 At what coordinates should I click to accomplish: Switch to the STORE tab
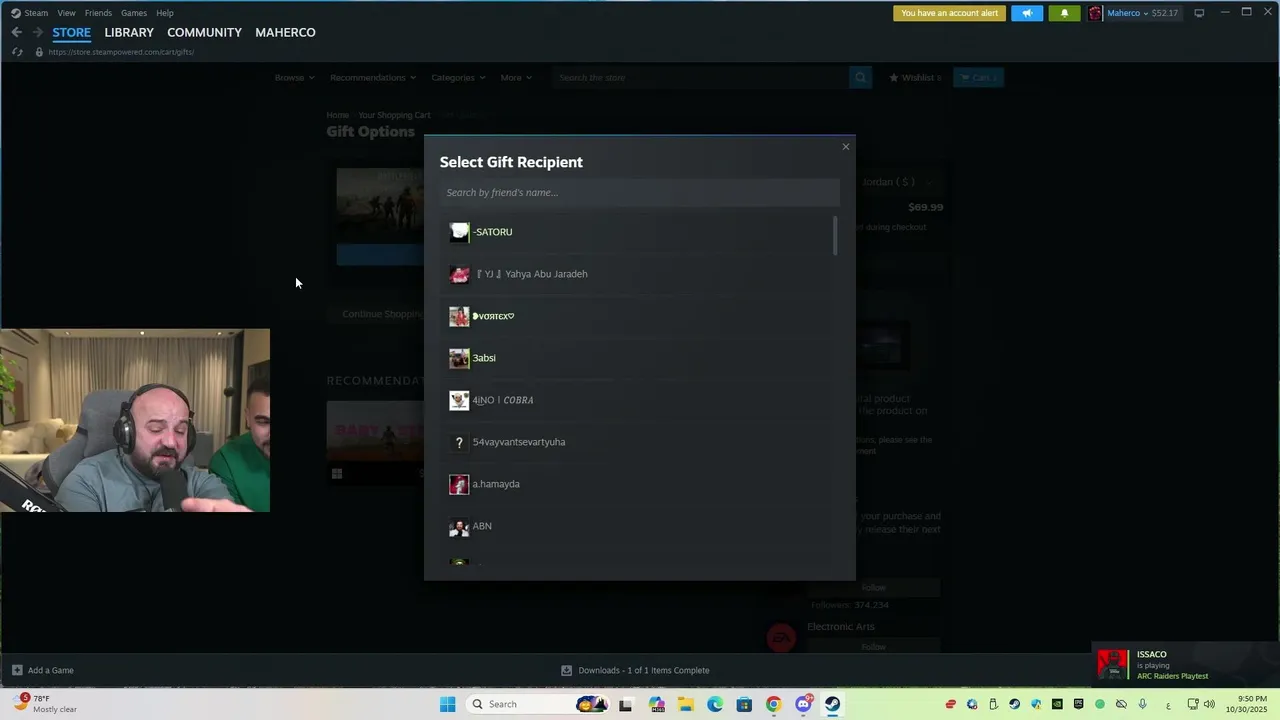click(x=71, y=32)
